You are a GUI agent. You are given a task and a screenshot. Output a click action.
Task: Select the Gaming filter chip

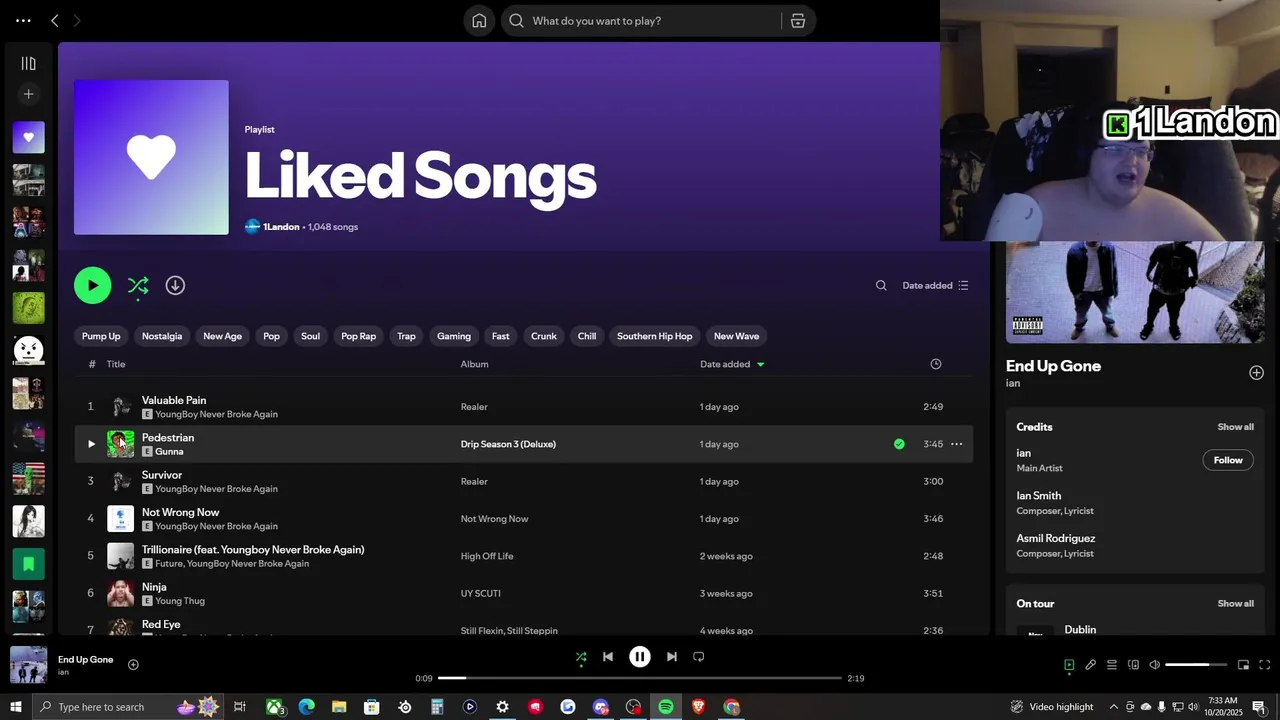[454, 336]
